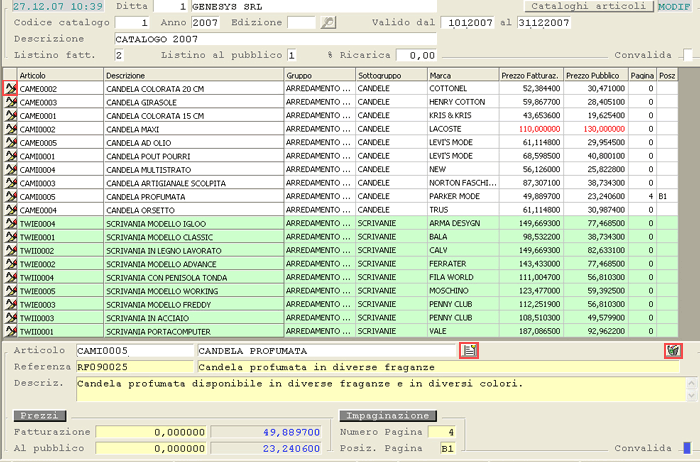Click the % Ricarica field

point(416,55)
